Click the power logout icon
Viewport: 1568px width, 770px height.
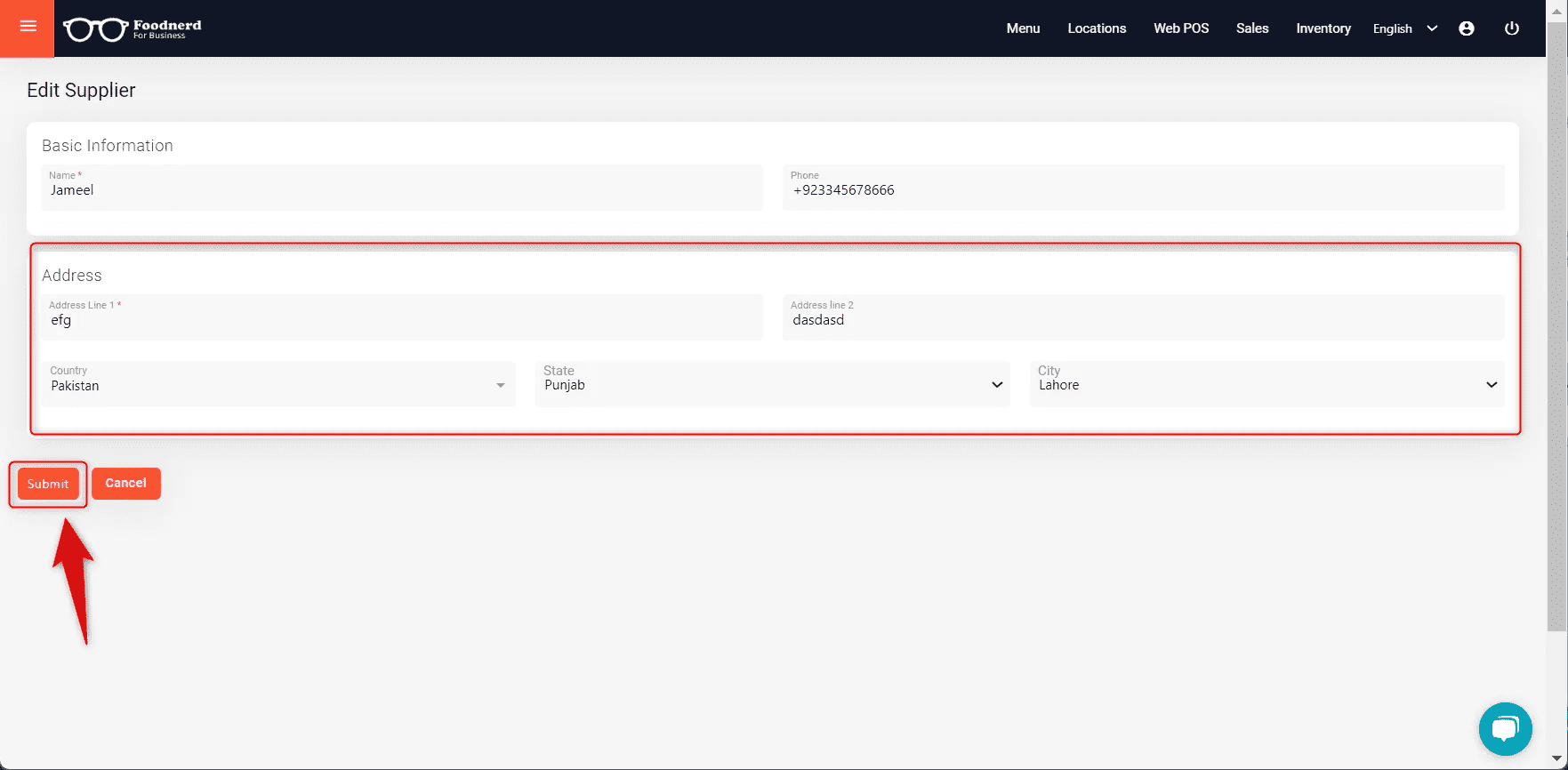(1511, 28)
